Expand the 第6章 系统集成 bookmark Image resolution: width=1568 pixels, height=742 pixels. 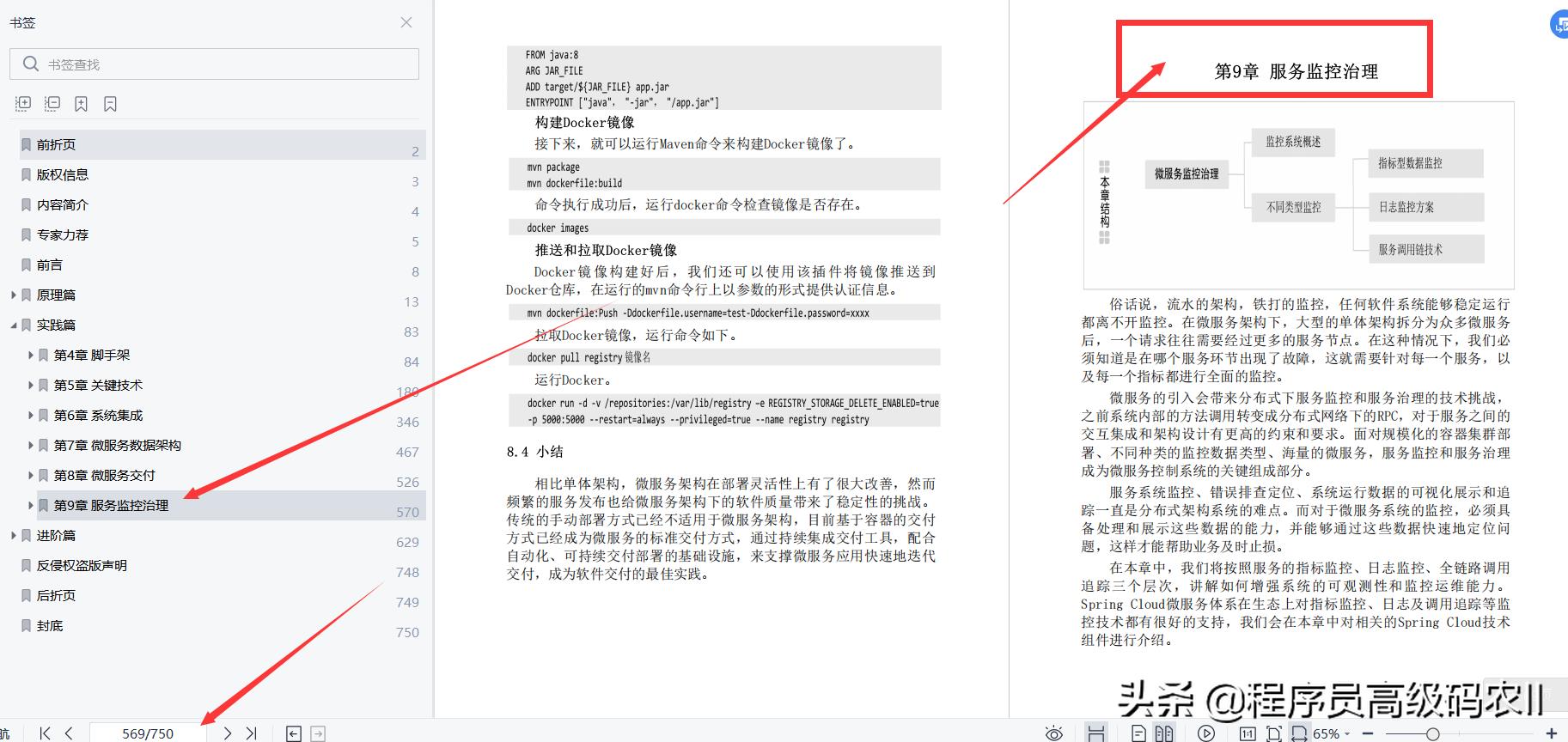click(x=31, y=415)
